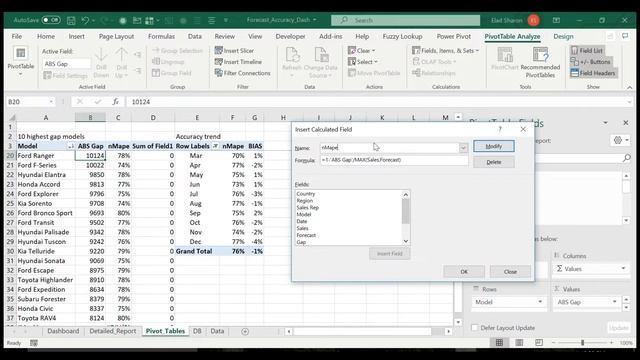Viewport: 640px width, 360px height.
Task: Open the Σ Values columns field dropdown
Action: 623,269
